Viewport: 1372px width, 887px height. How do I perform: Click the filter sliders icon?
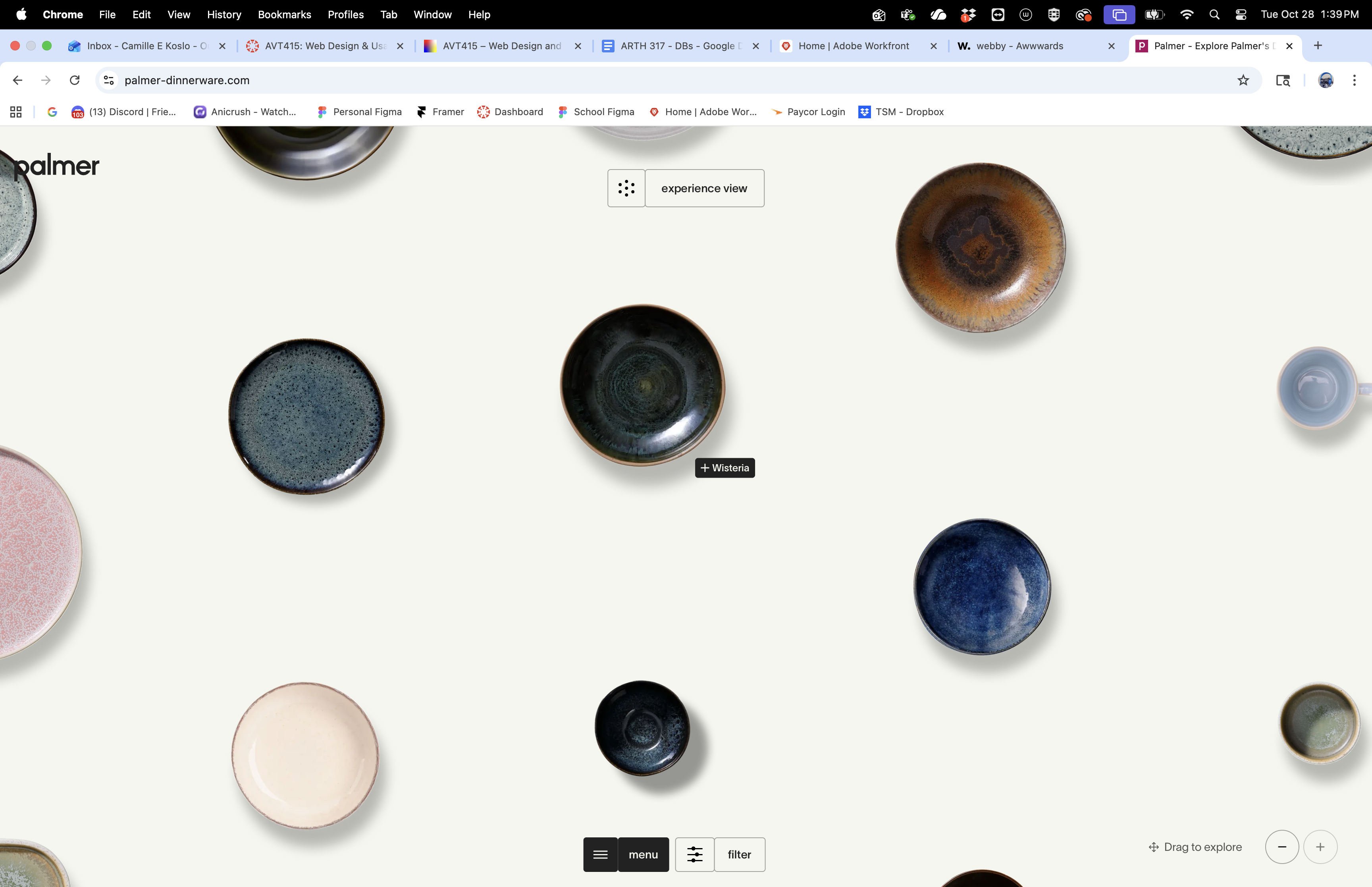tap(694, 854)
